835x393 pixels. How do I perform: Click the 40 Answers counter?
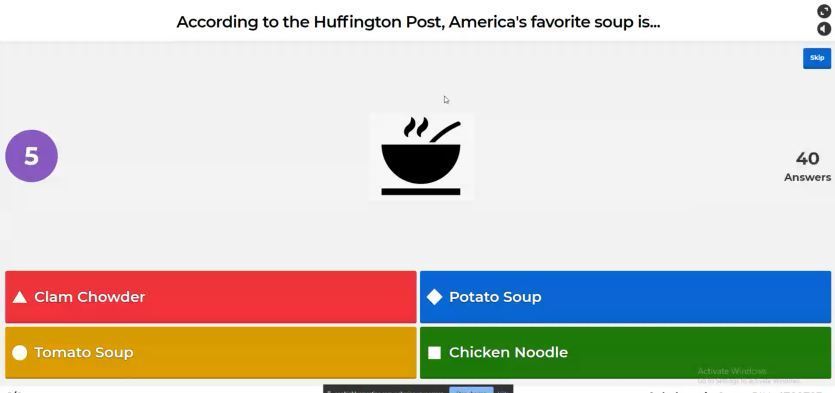(x=807, y=167)
